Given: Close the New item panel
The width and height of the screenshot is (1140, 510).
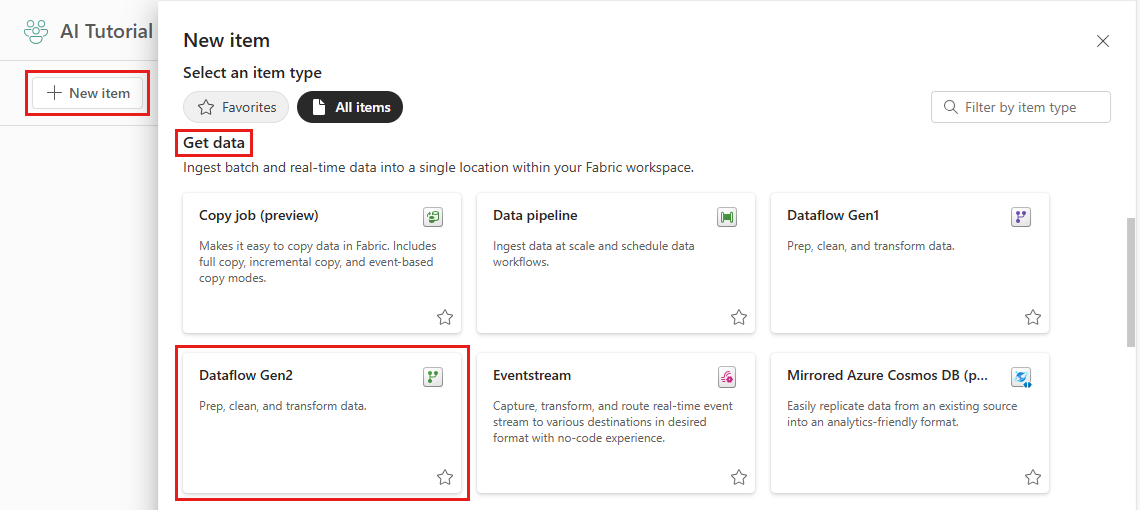Looking at the screenshot, I should tap(1103, 41).
